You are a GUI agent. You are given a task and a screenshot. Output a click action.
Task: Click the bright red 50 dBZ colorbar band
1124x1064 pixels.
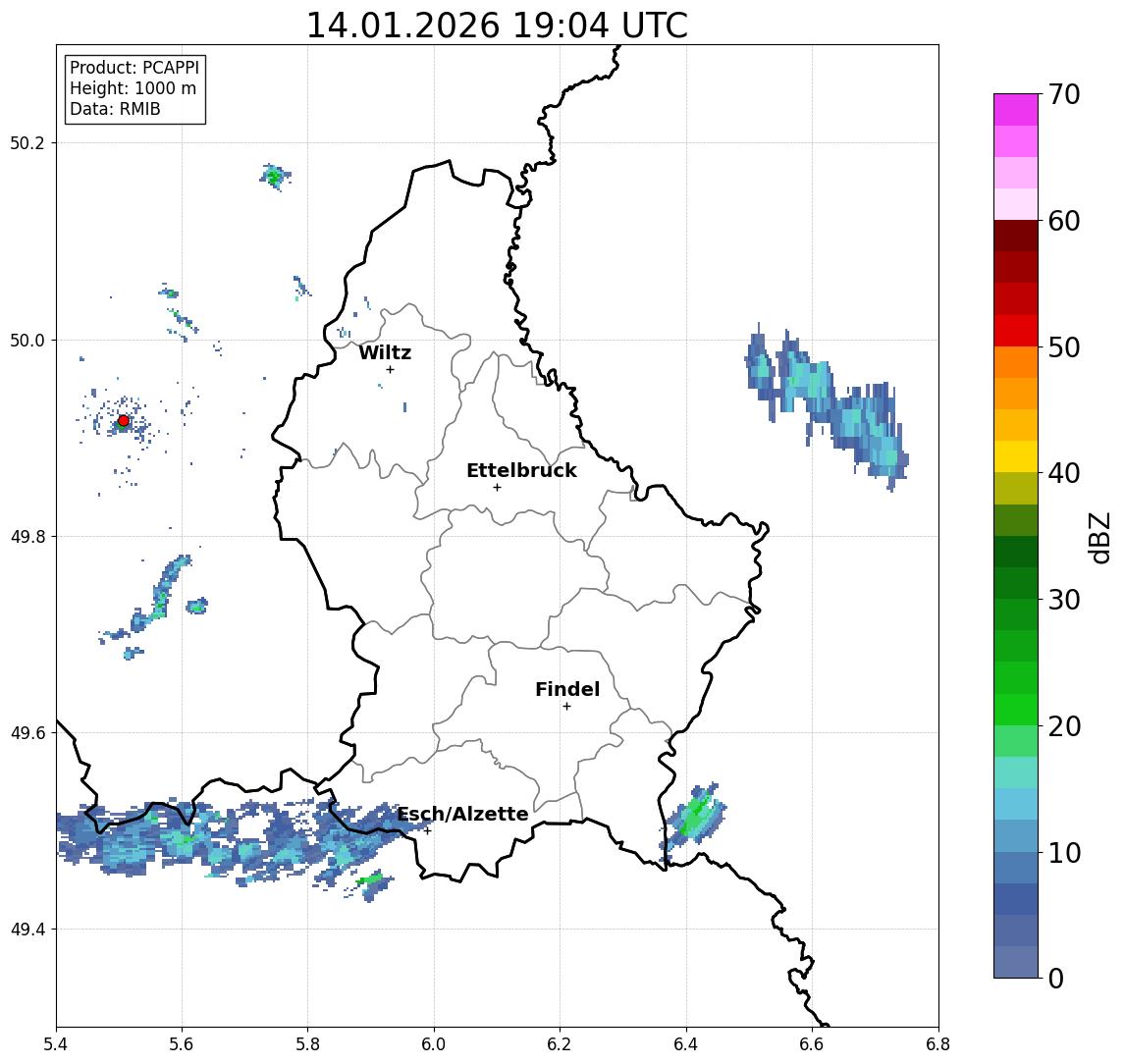pos(1016,331)
